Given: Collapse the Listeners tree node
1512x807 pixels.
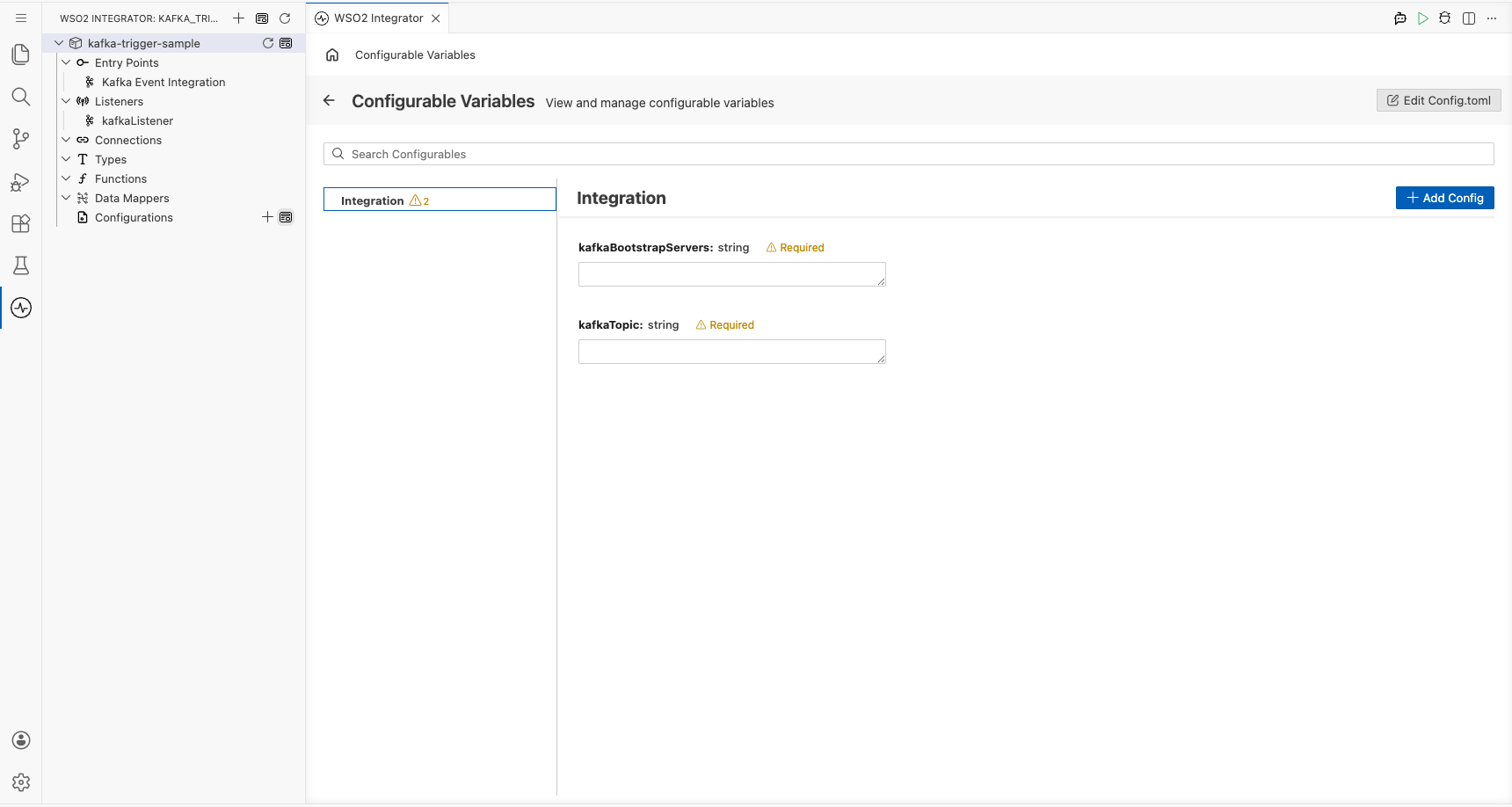Looking at the screenshot, I should pos(66,101).
